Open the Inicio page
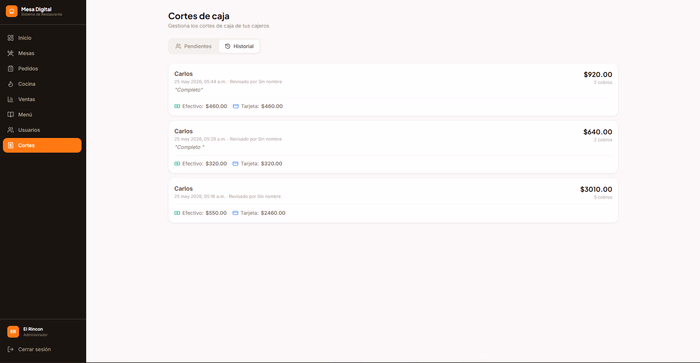The width and height of the screenshot is (700, 363). (42, 38)
